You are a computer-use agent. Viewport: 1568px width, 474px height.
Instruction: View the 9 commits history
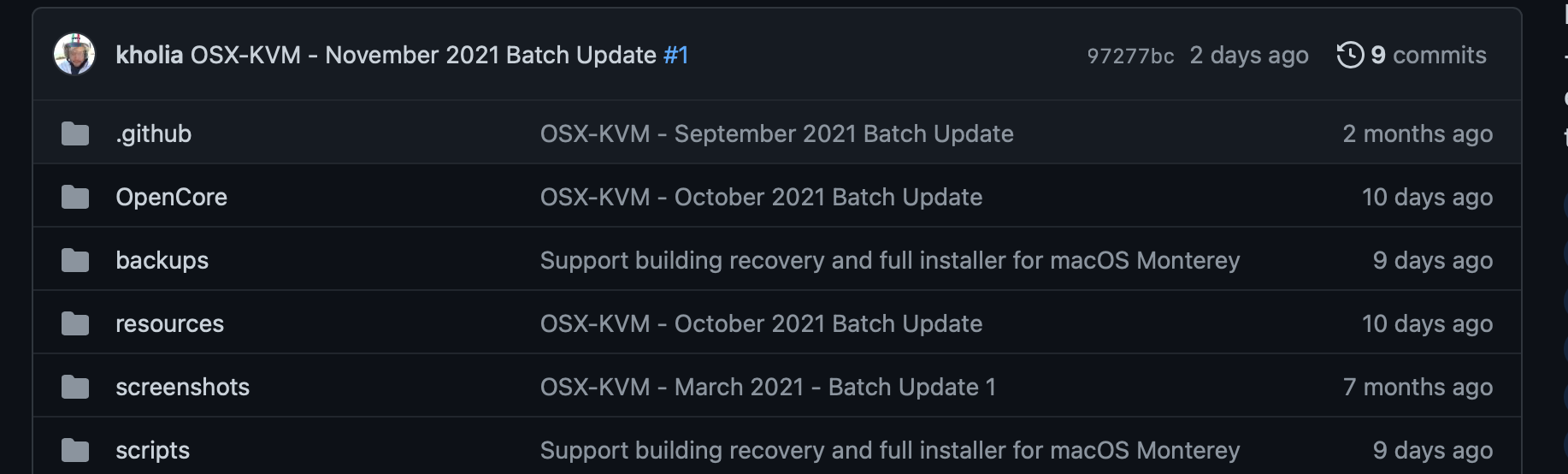1428,56
